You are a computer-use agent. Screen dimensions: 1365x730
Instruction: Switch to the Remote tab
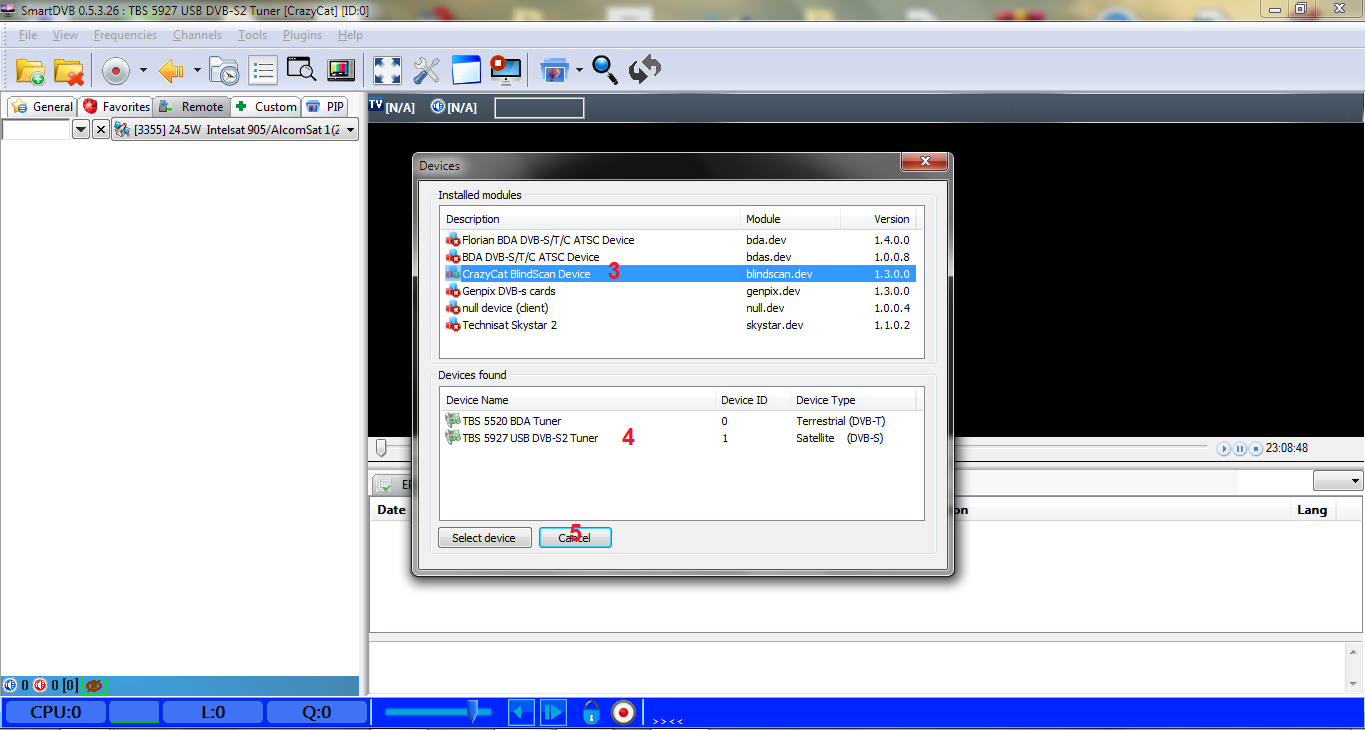pyautogui.click(x=192, y=107)
